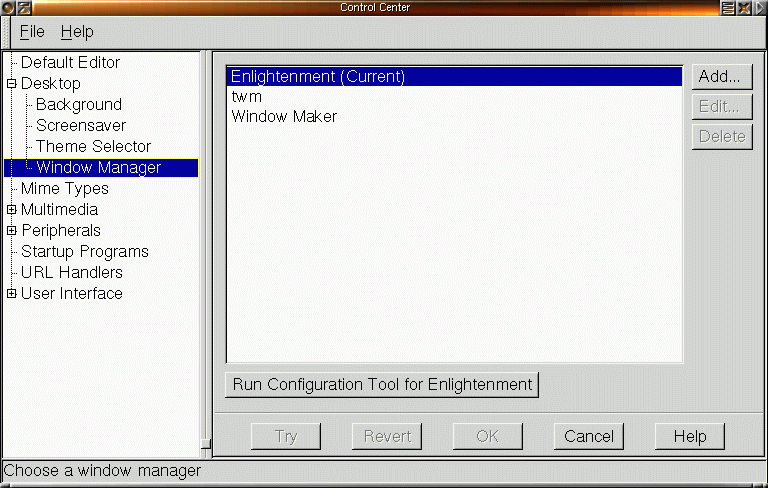Screen dimensions: 768x488
Task: Collapse the Desktop tree node
Action: (x=12, y=83)
